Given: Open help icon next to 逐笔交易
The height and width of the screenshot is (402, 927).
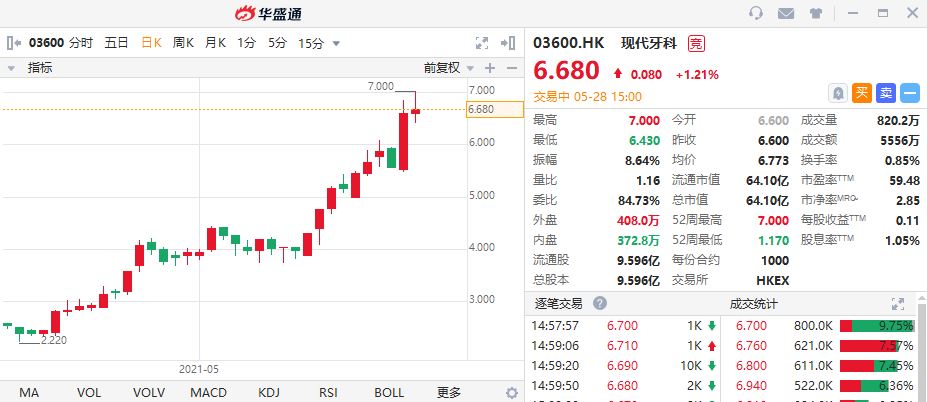Looking at the screenshot, I should click(x=600, y=304).
